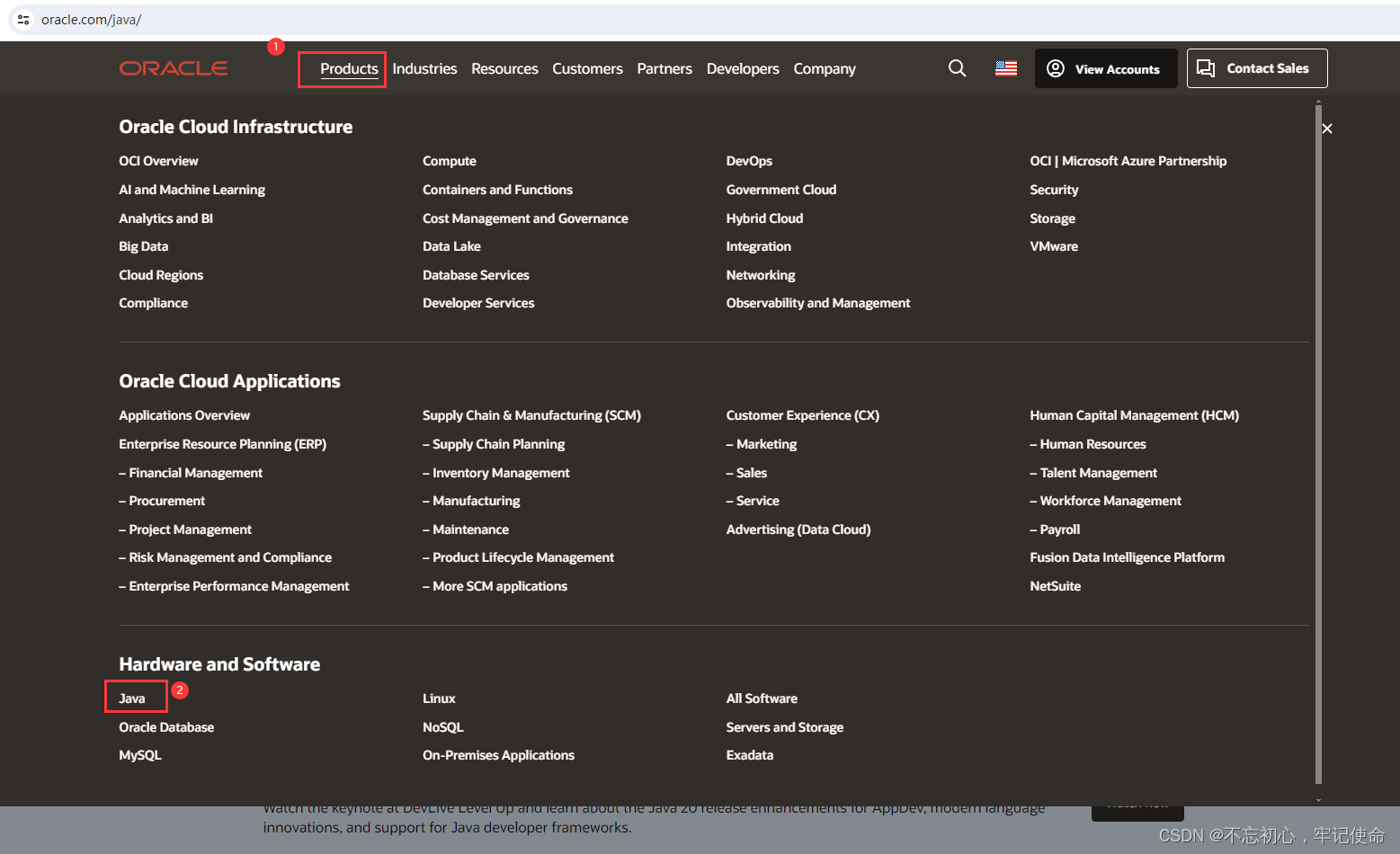Open the Products menu
Viewport: 1400px width, 854px height.
(349, 69)
